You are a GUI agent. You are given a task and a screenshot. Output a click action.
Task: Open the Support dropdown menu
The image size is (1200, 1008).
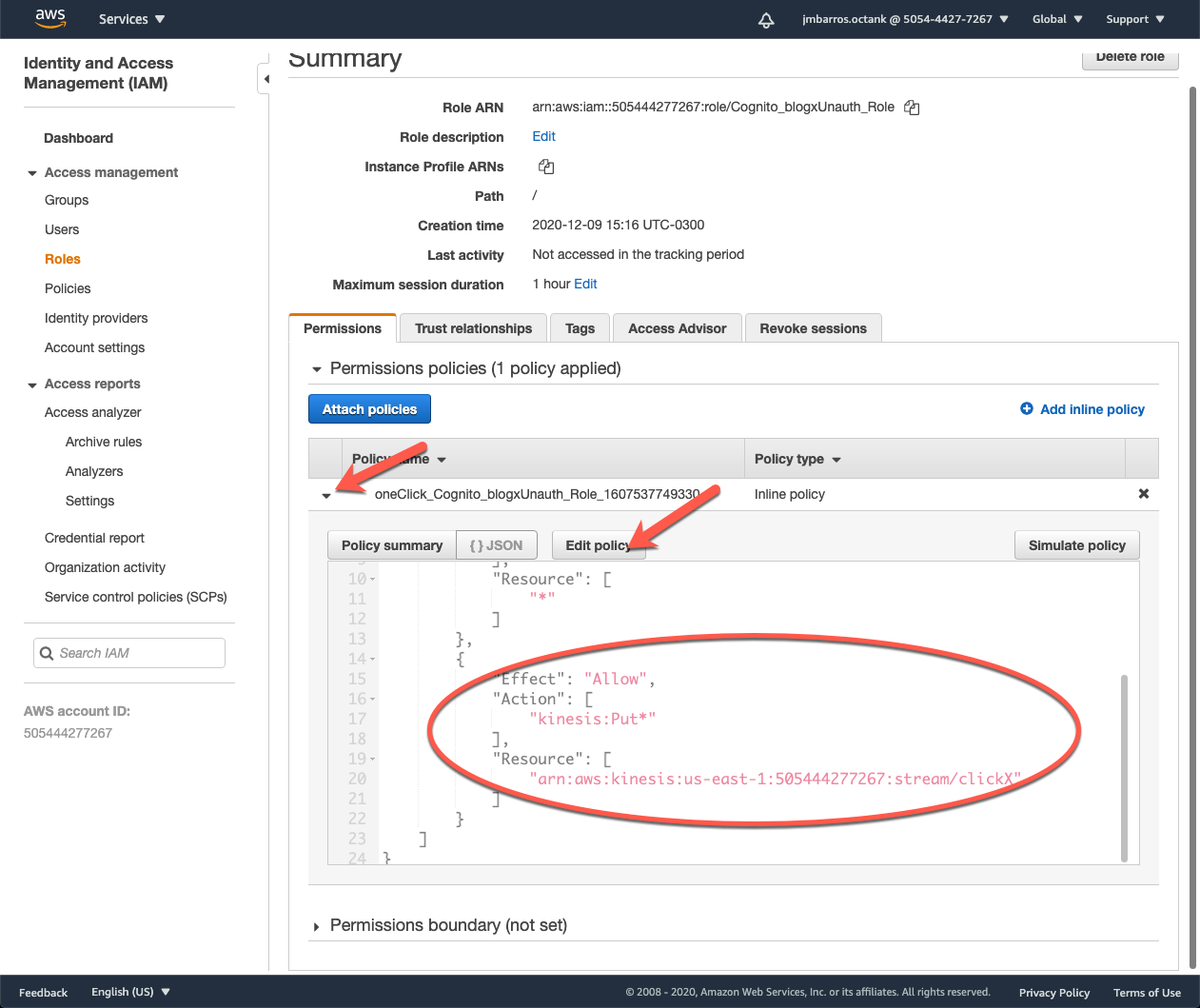pos(1135,19)
